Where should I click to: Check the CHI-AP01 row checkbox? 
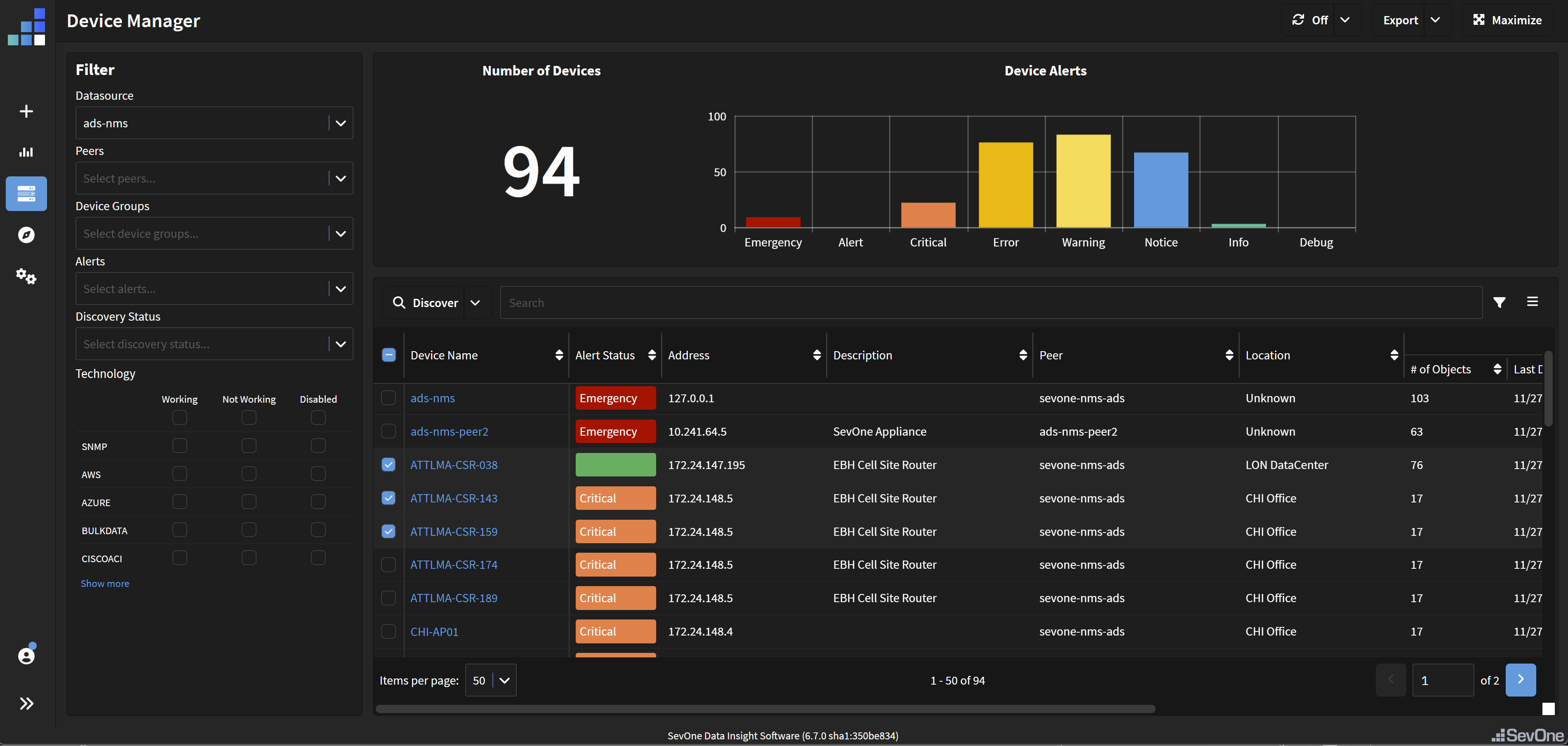(388, 631)
